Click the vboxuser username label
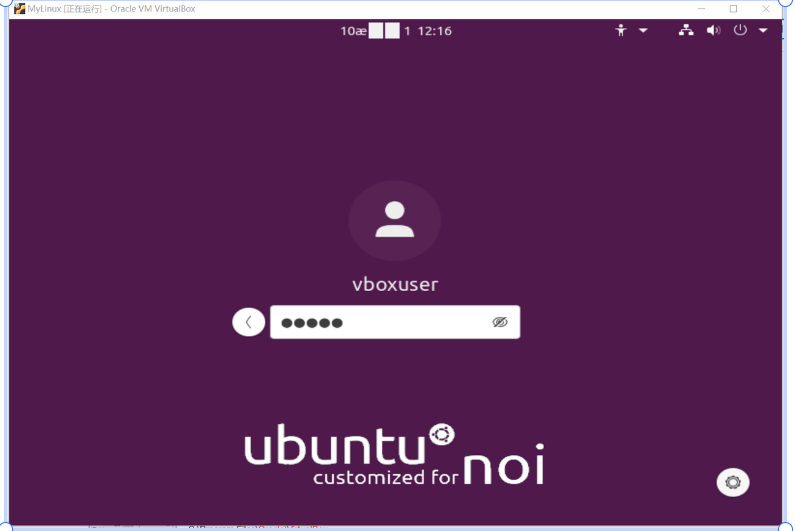This screenshot has width=795, height=531. coord(395,285)
